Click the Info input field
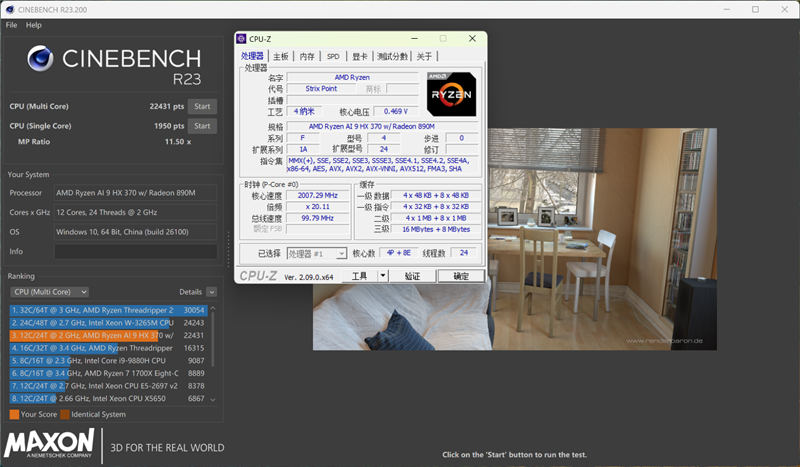 (136, 252)
